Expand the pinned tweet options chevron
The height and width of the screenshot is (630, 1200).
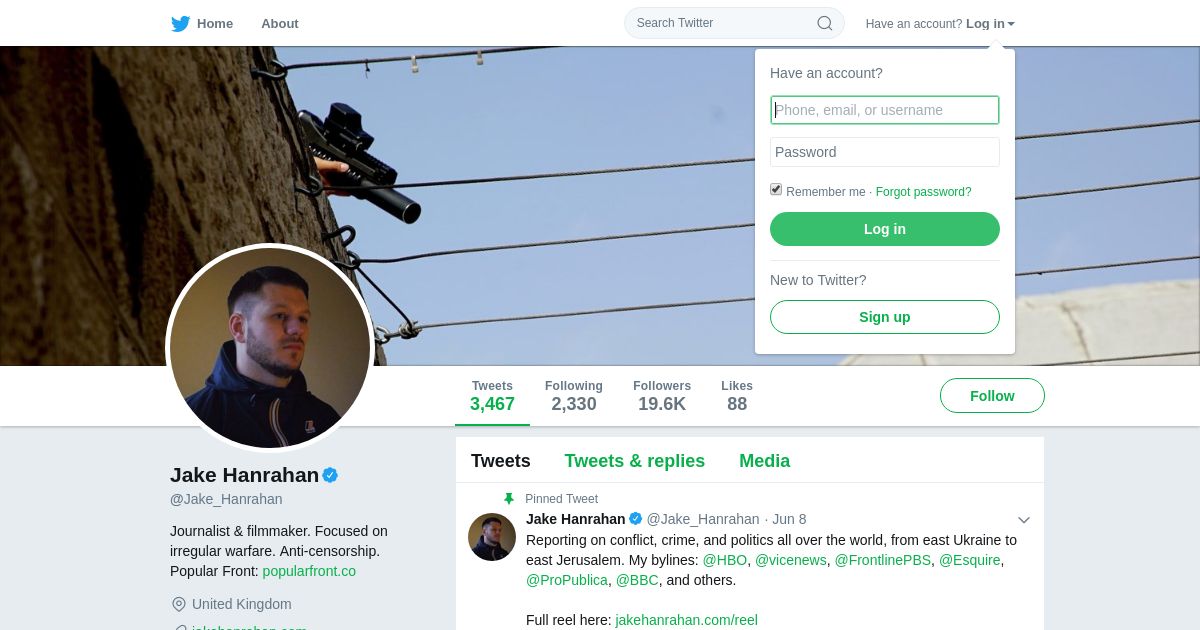1023,520
